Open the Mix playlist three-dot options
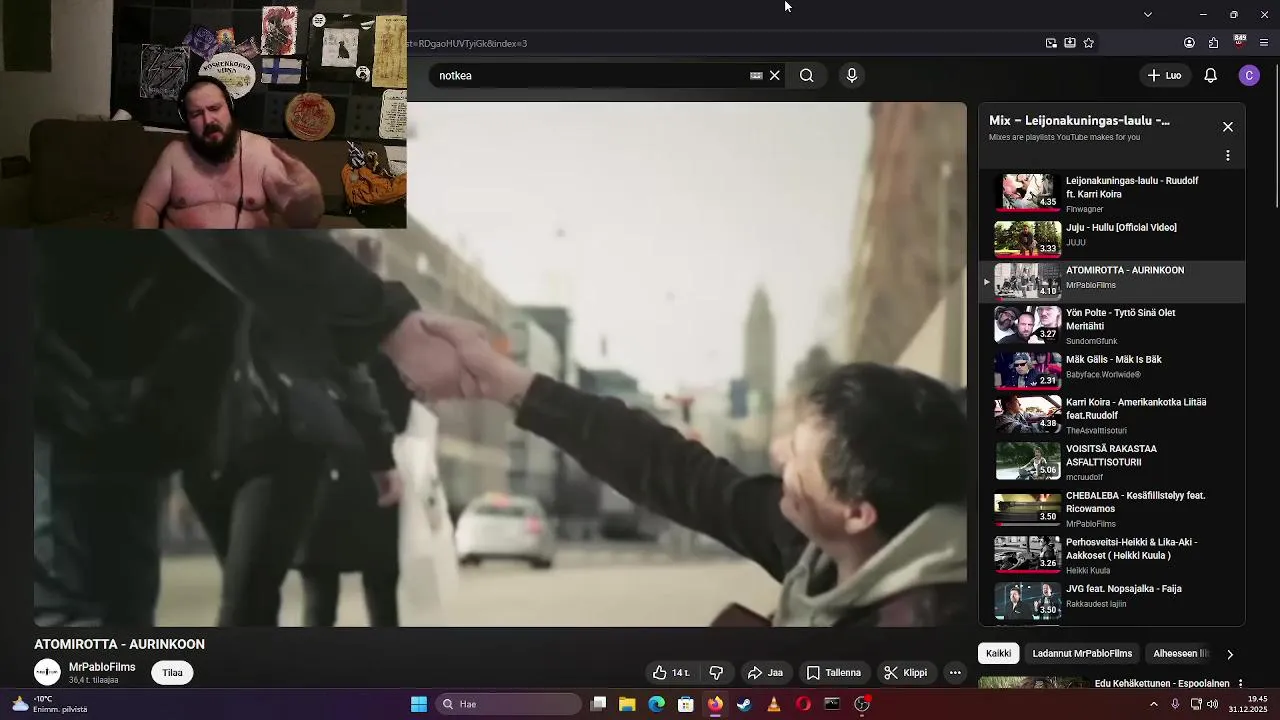Viewport: 1280px width, 720px height. tap(1228, 156)
